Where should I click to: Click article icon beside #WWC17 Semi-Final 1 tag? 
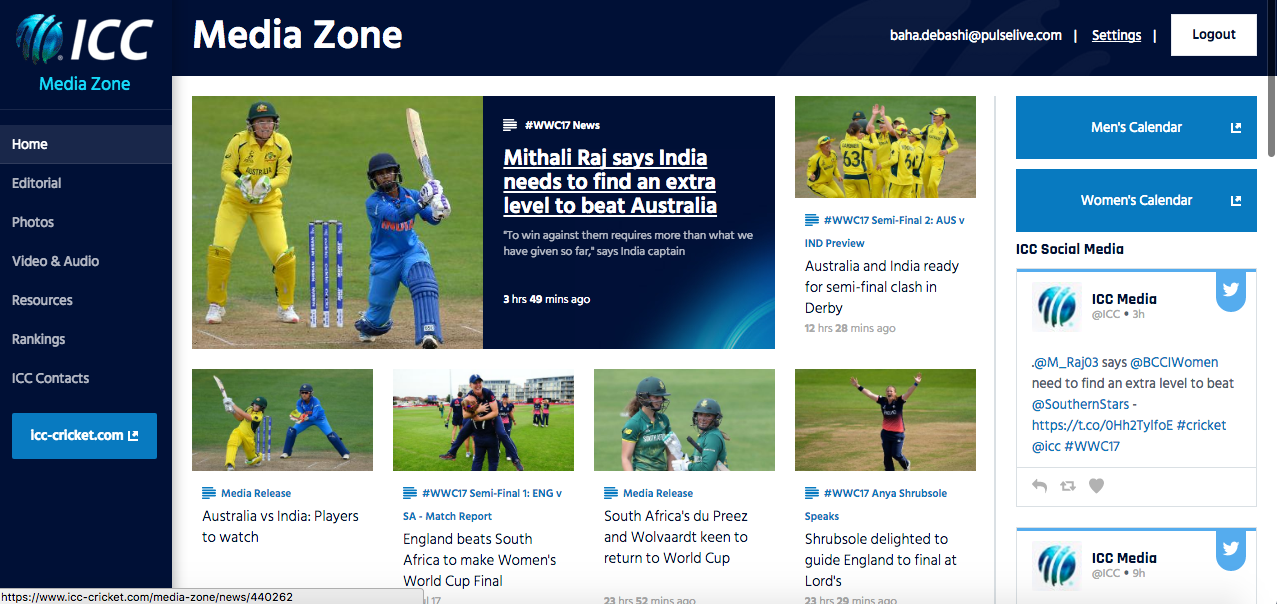410,493
